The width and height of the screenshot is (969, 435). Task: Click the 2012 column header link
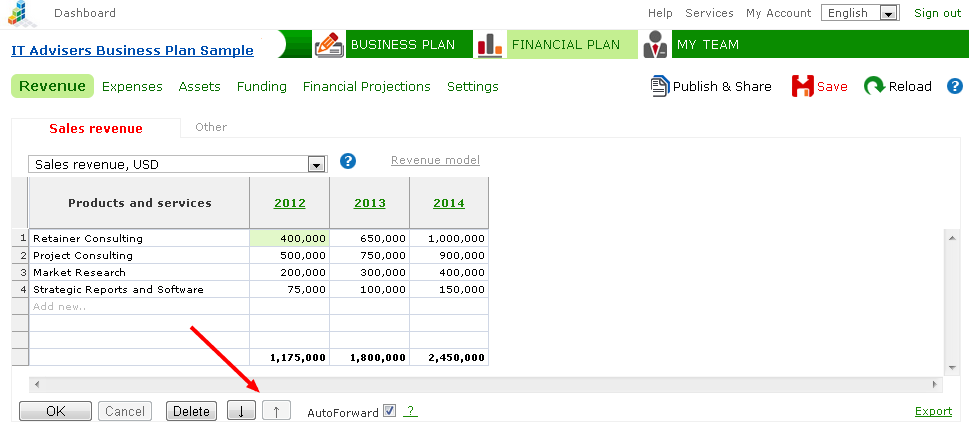click(290, 203)
